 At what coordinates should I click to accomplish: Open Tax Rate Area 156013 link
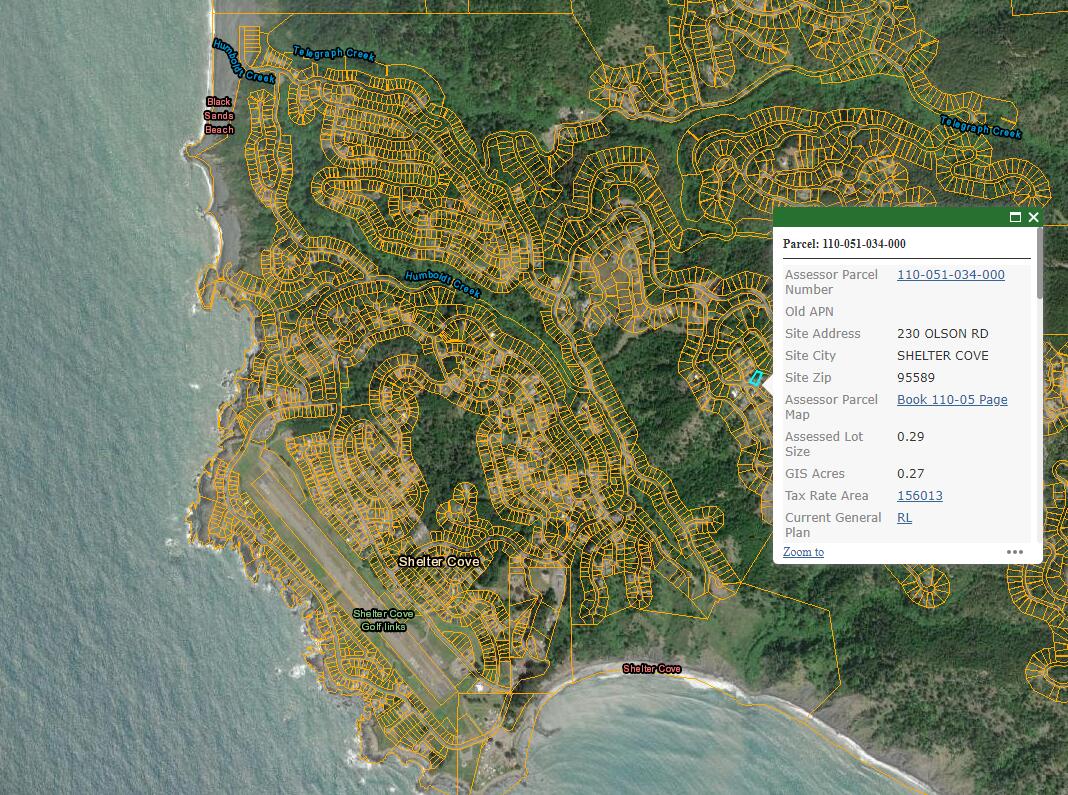[x=920, y=496]
